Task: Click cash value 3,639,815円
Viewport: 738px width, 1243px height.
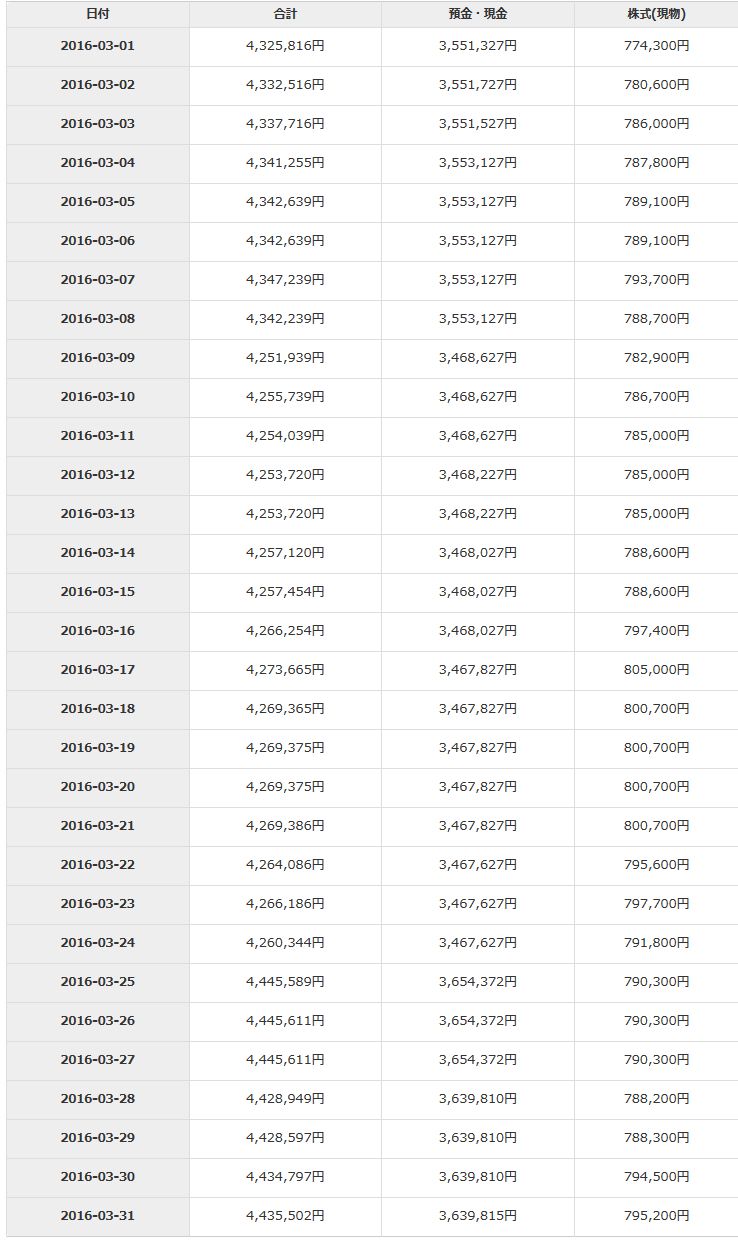Action: point(477,1216)
